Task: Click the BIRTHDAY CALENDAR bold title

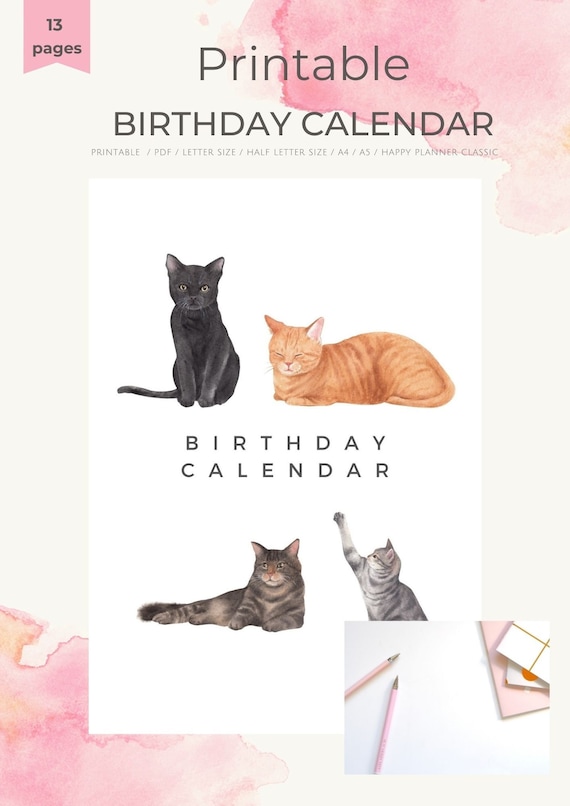Action: point(303,124)
